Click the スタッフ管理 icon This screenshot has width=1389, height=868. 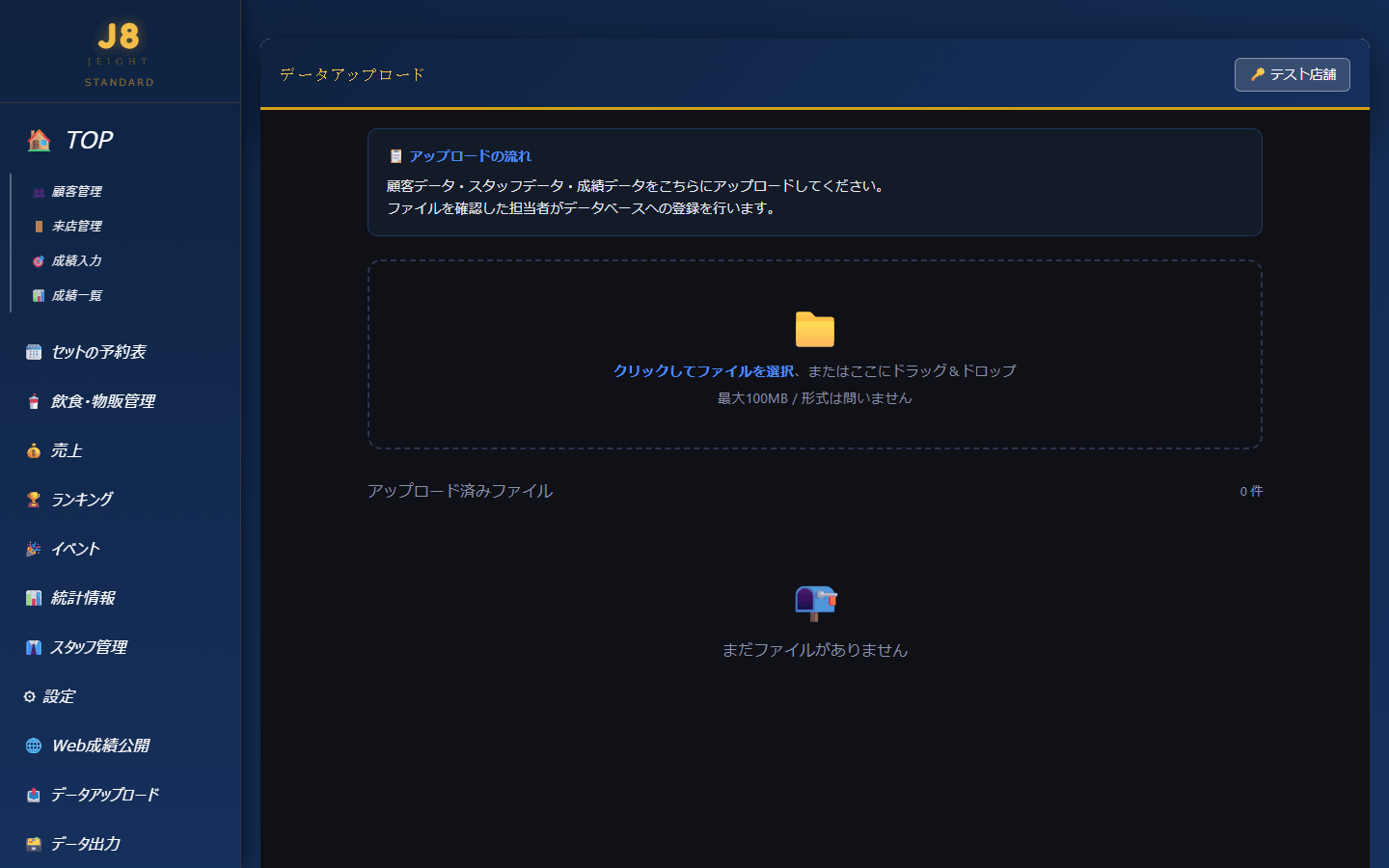coord(34,647)
